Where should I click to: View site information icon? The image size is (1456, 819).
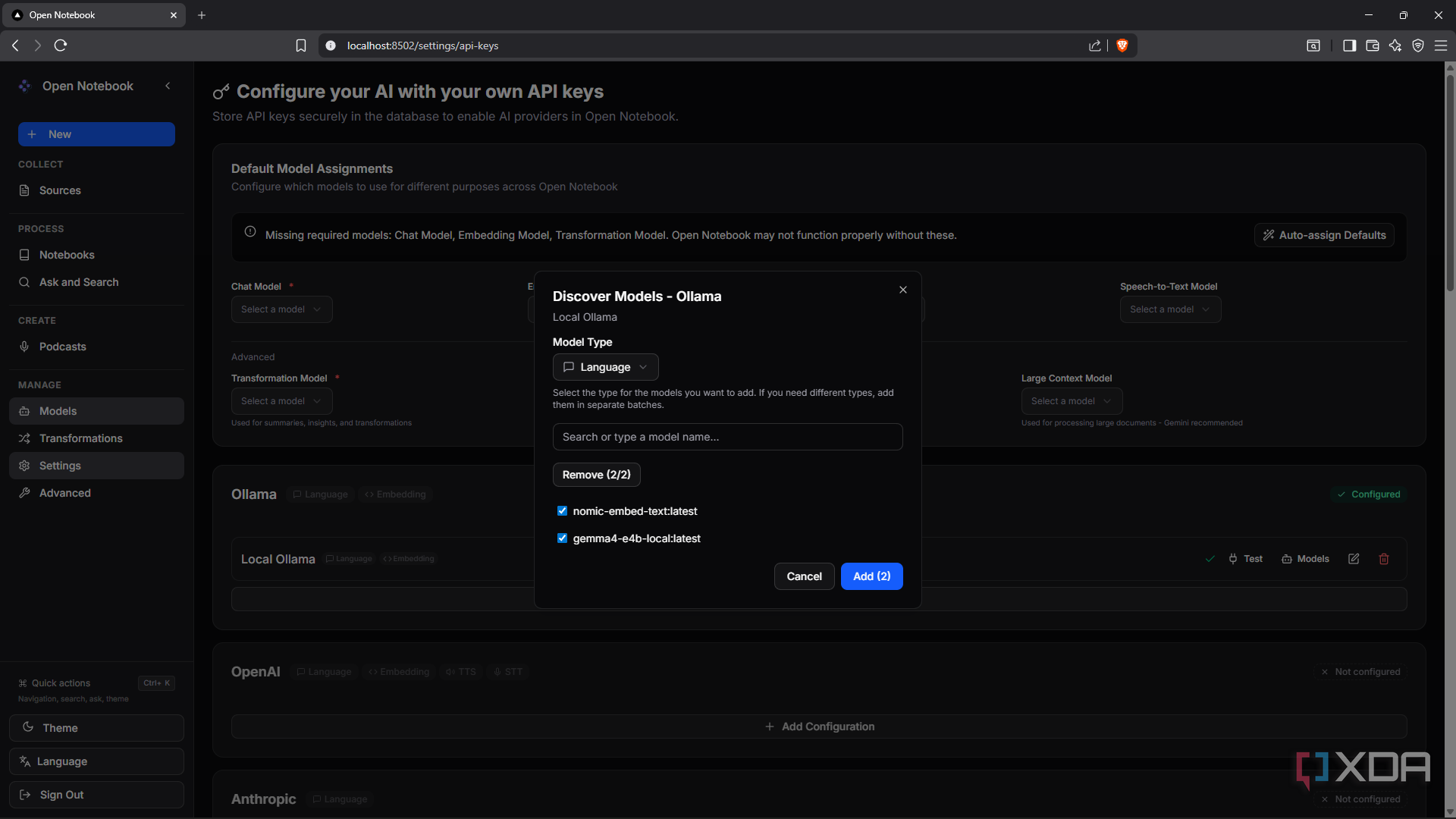tap(331, 45)
